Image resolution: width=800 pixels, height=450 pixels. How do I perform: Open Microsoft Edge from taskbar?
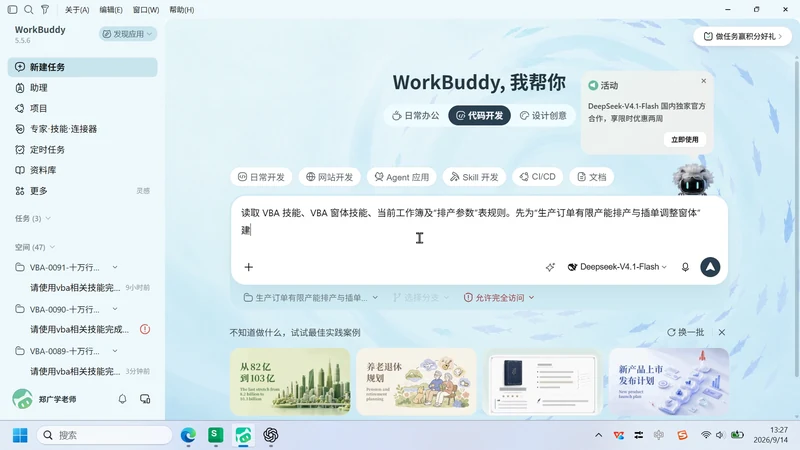point(188,435)
